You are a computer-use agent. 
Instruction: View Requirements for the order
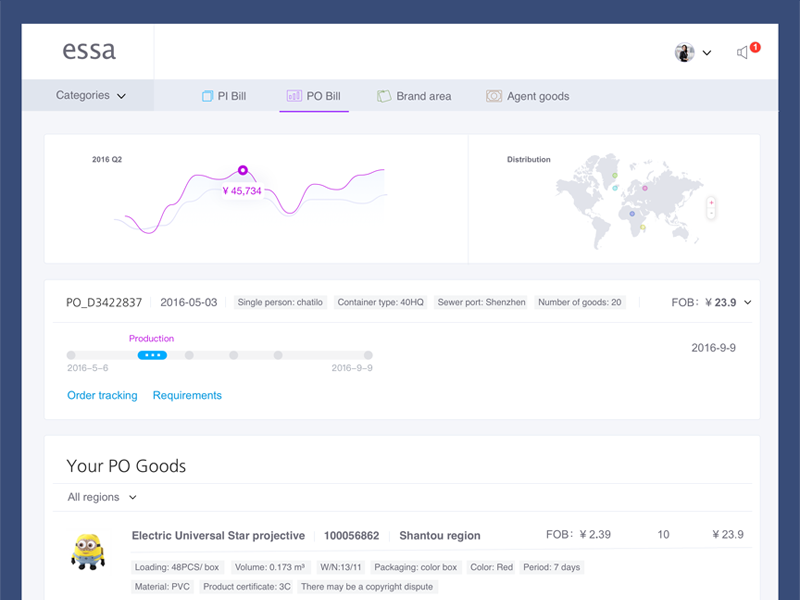pos(187,395)
